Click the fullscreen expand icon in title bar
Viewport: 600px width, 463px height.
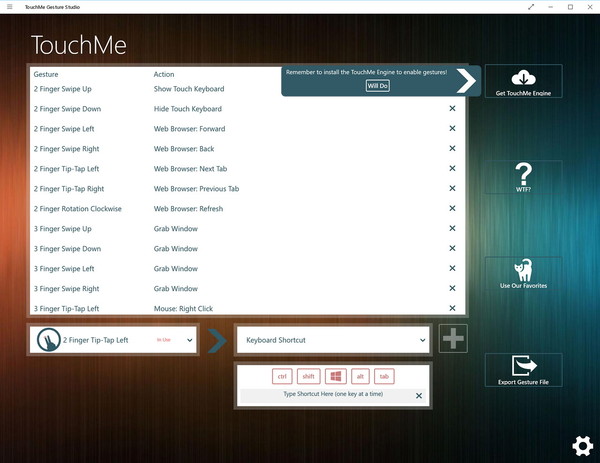531,7
